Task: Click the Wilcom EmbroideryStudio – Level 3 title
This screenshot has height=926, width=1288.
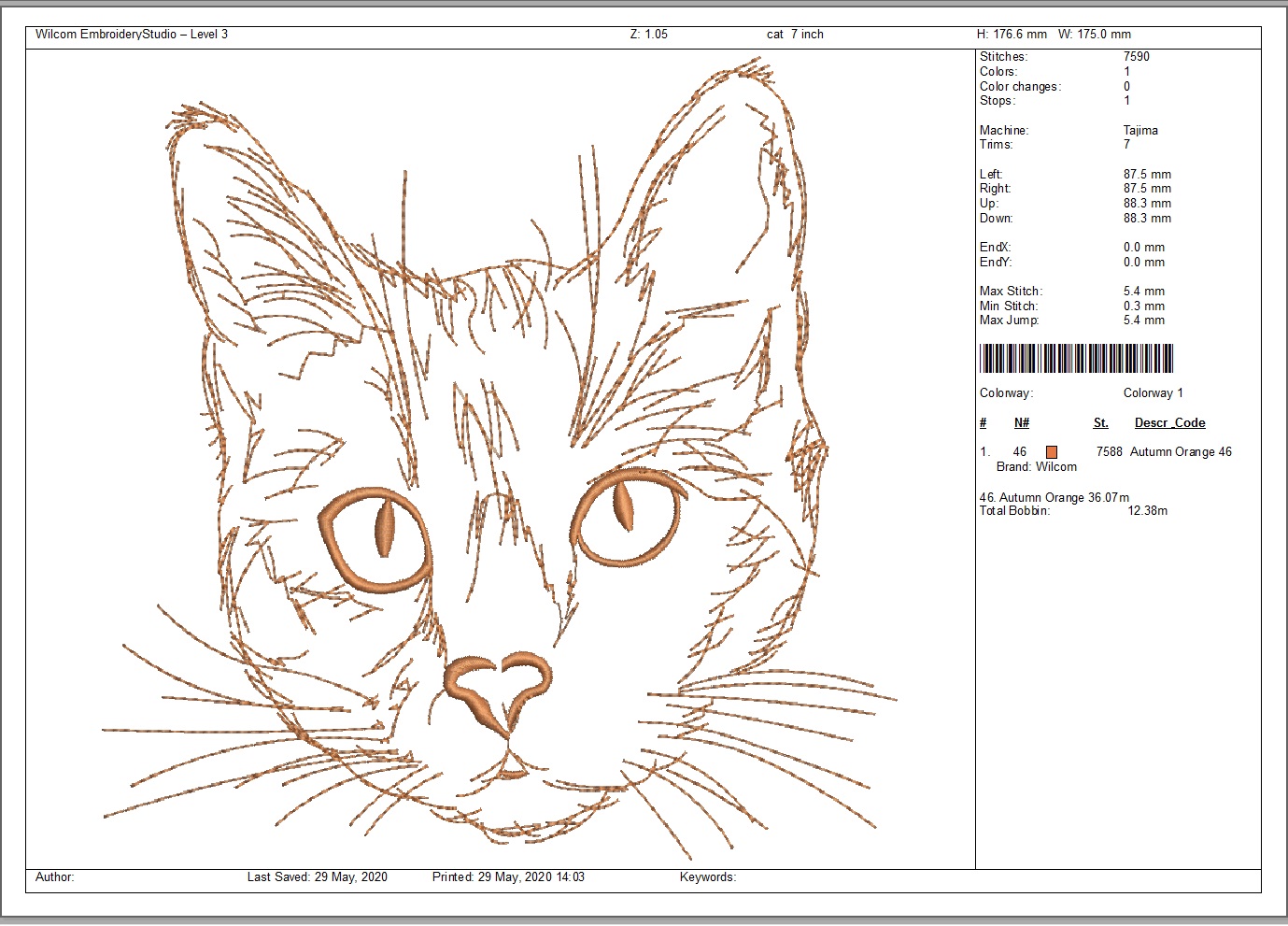Action: (x=132, y=35)
